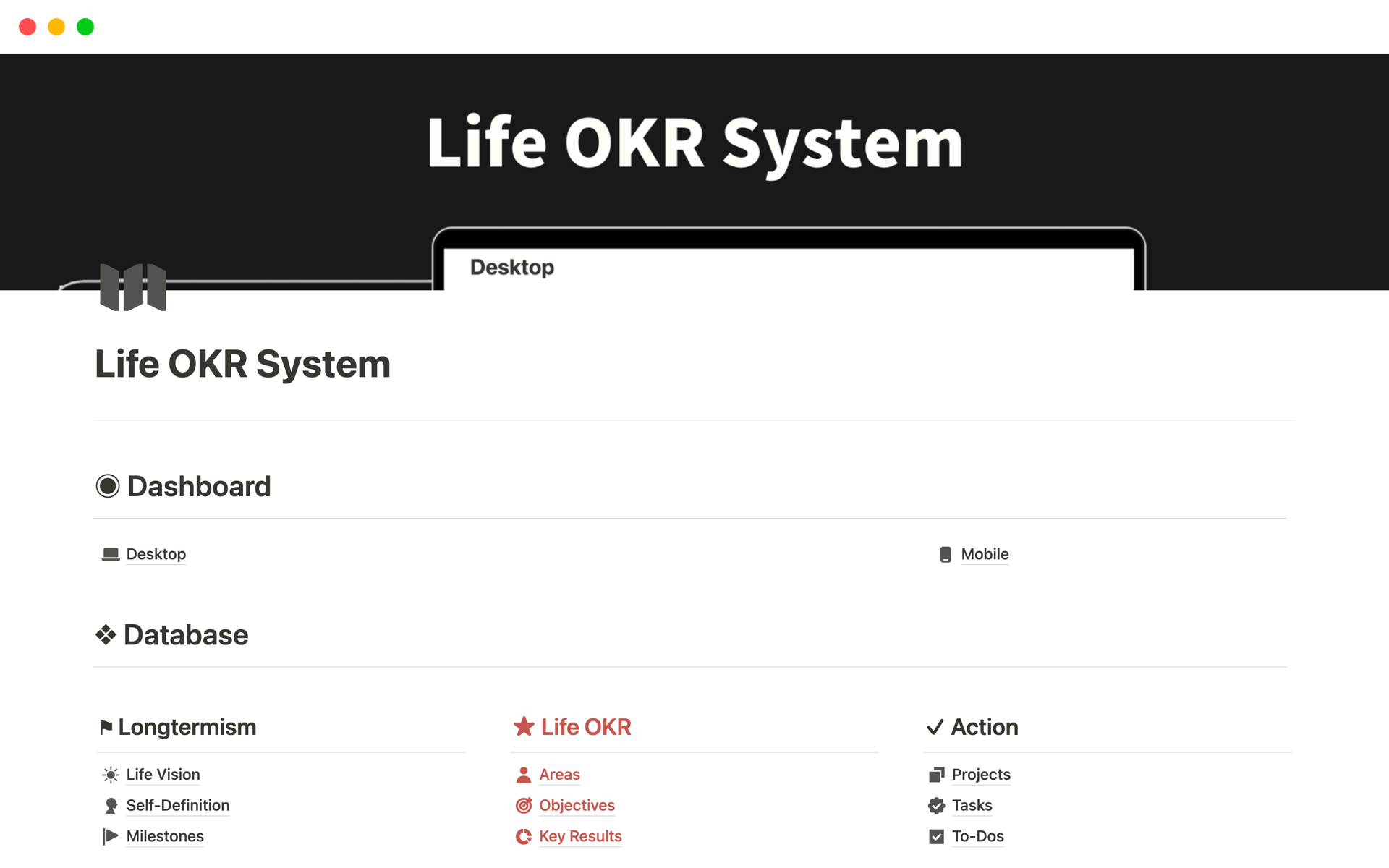Image resolution: width=1389 pixels, height=868 pixels.
Task: Click the laptop icon beside Desktop
Action: pyautogui.click(x=110, y=554)
